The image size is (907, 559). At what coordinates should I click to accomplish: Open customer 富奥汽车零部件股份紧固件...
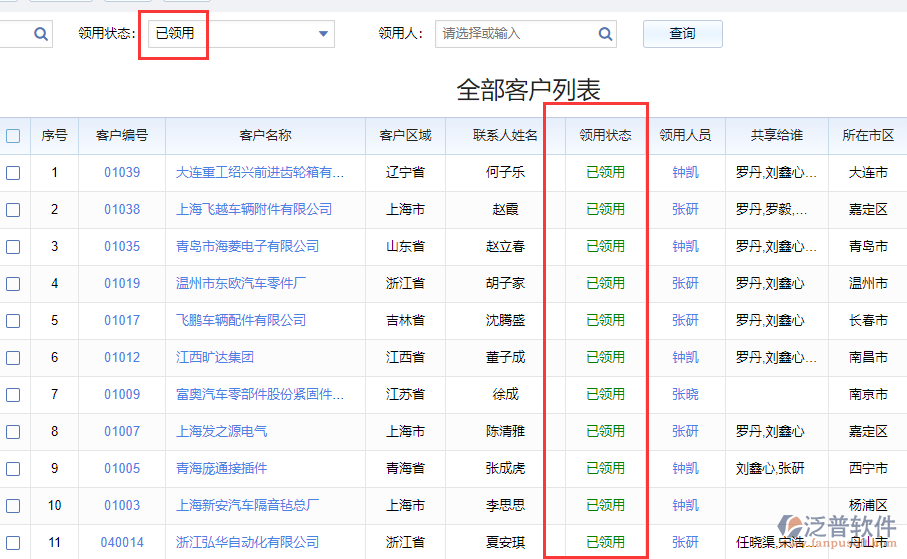pyautogui.click(x=260, y=395)
